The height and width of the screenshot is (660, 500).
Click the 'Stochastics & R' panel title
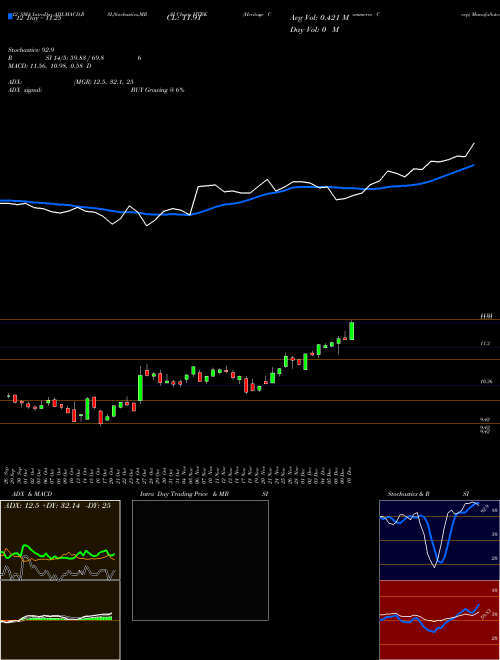tap(408, 494)
